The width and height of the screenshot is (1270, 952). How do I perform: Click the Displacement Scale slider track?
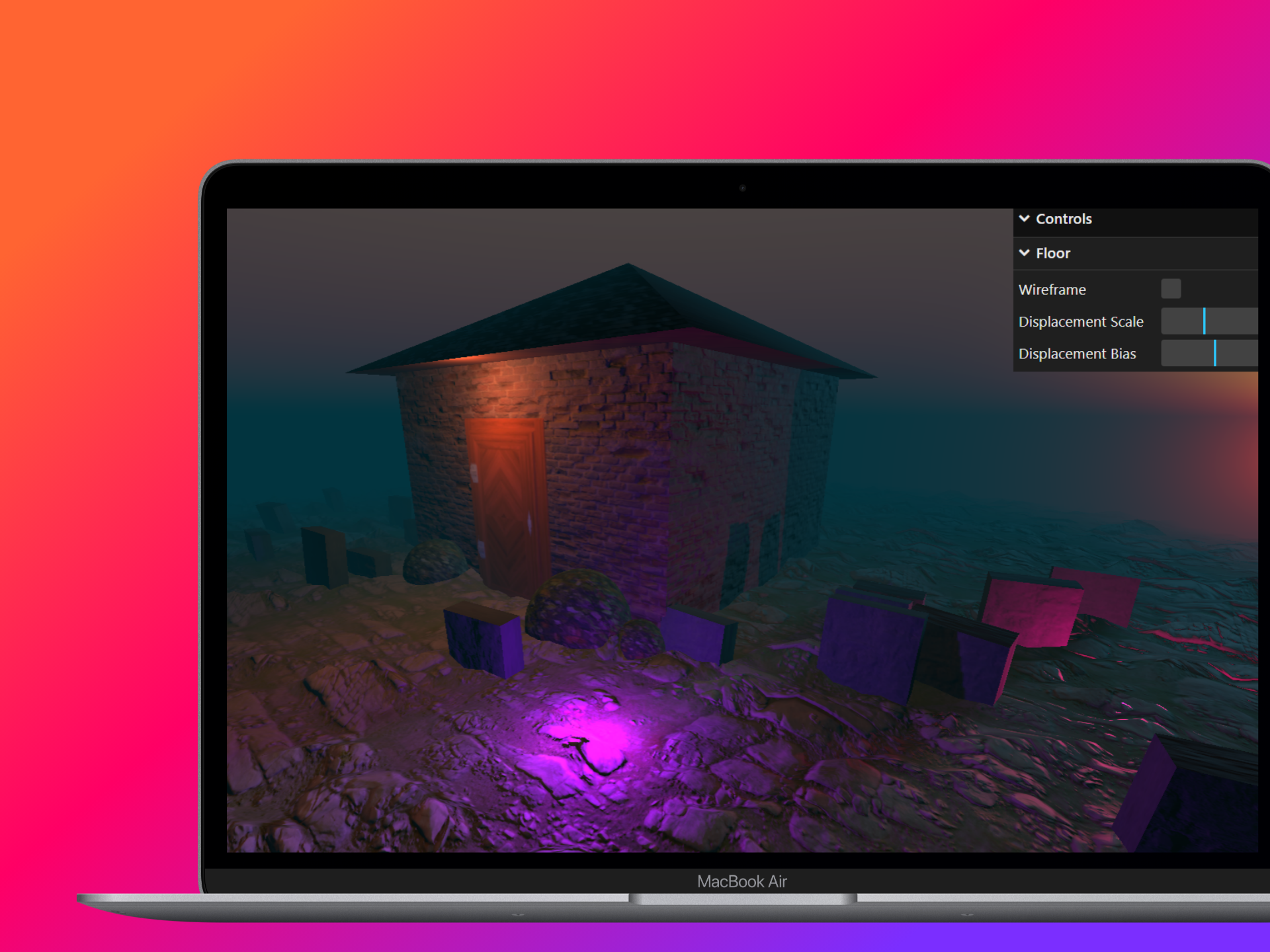point(1209,321)
